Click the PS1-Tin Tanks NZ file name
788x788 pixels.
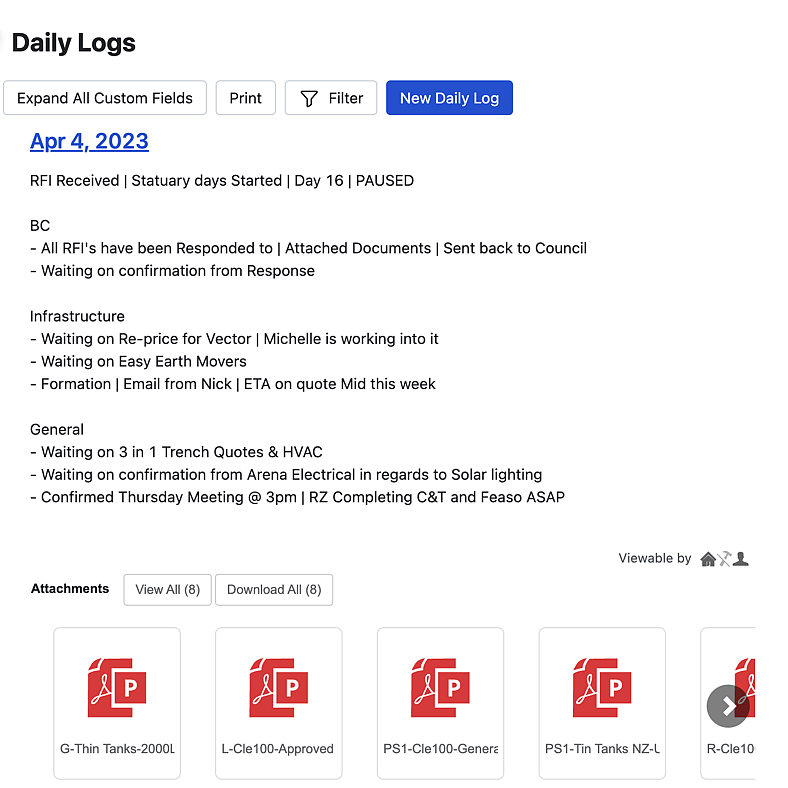coord(602,748)
